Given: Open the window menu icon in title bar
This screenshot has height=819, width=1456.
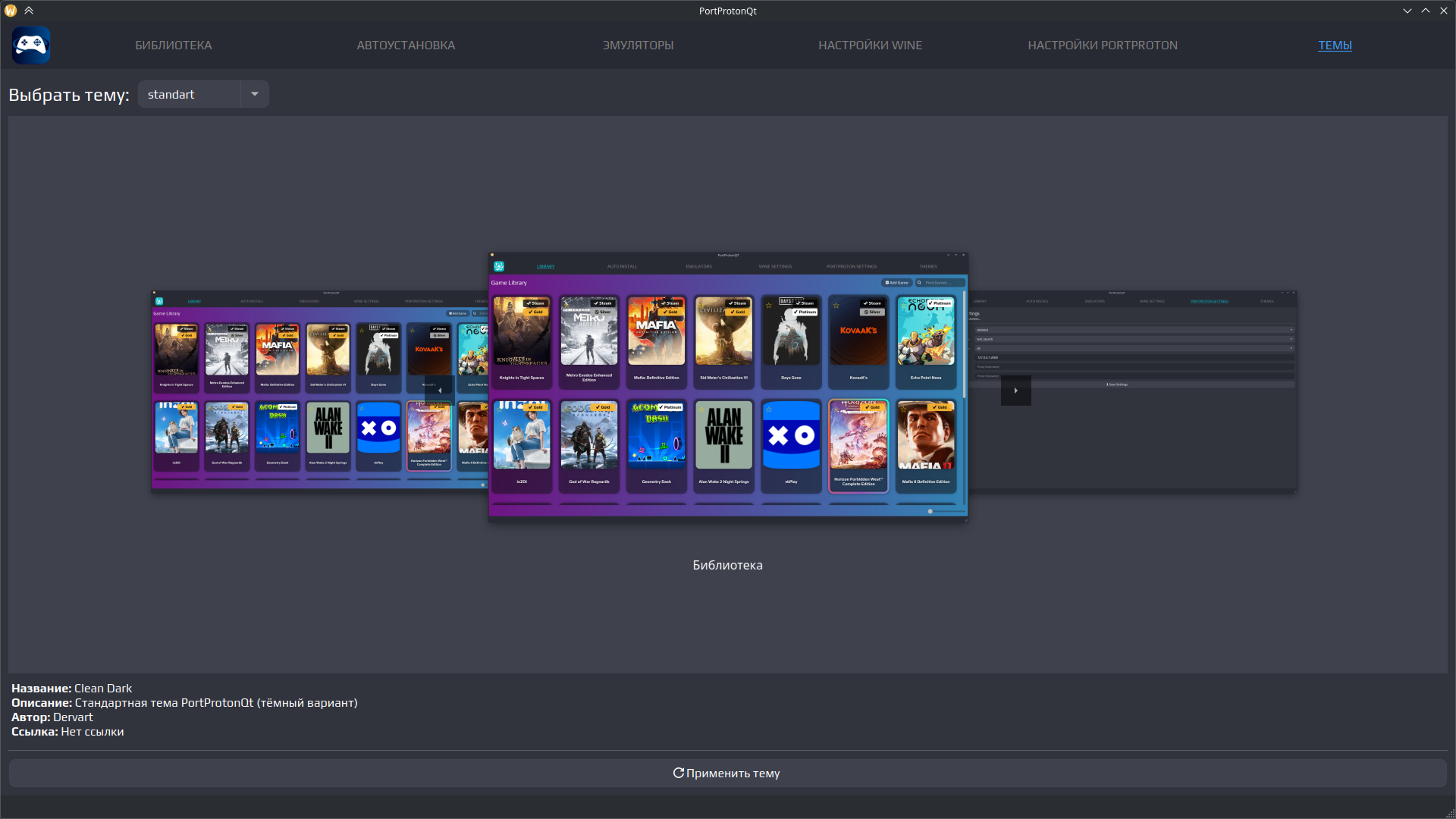Looking at the screenshot, I should [11, 11].
